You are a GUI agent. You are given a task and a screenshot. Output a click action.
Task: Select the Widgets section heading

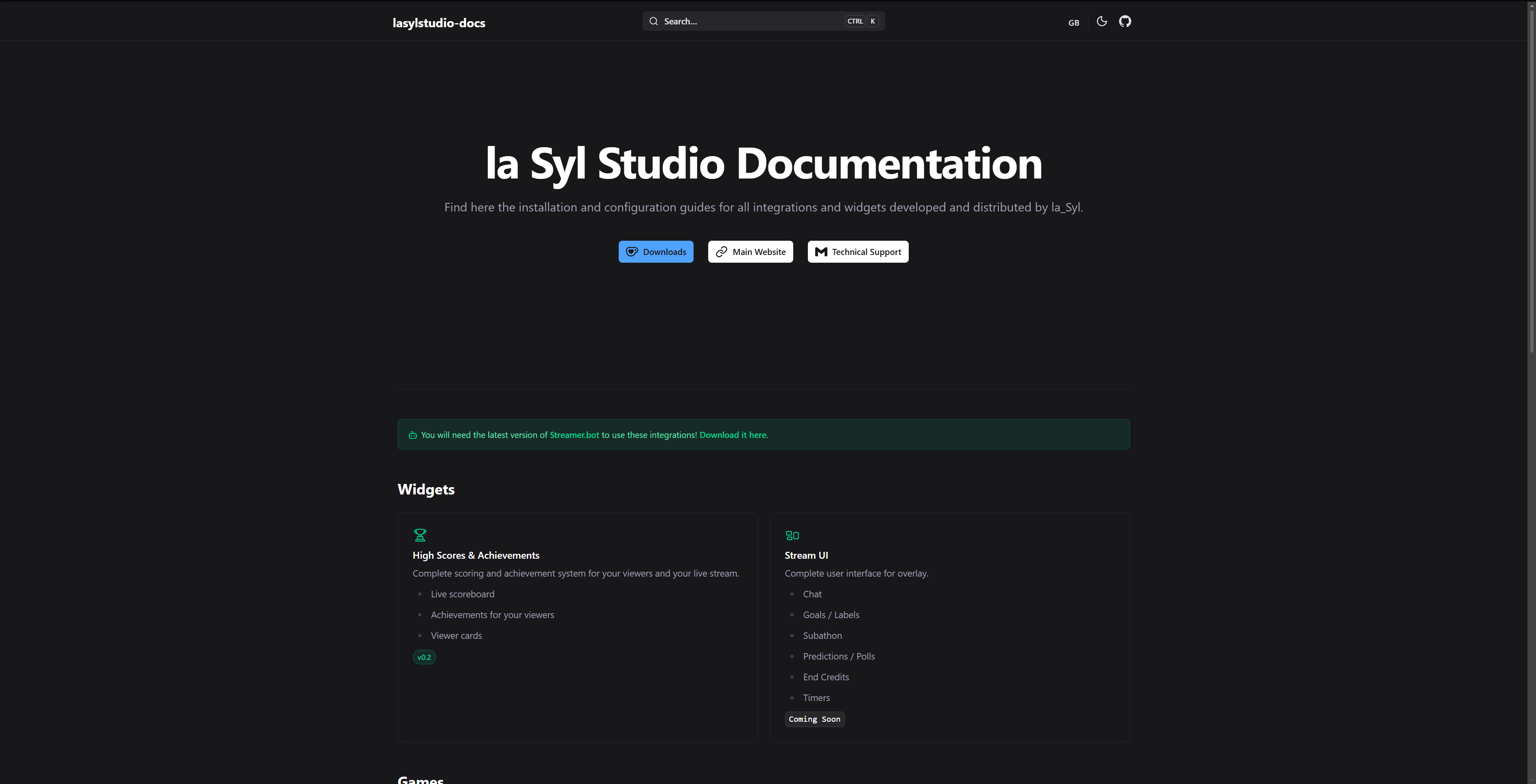426,489
